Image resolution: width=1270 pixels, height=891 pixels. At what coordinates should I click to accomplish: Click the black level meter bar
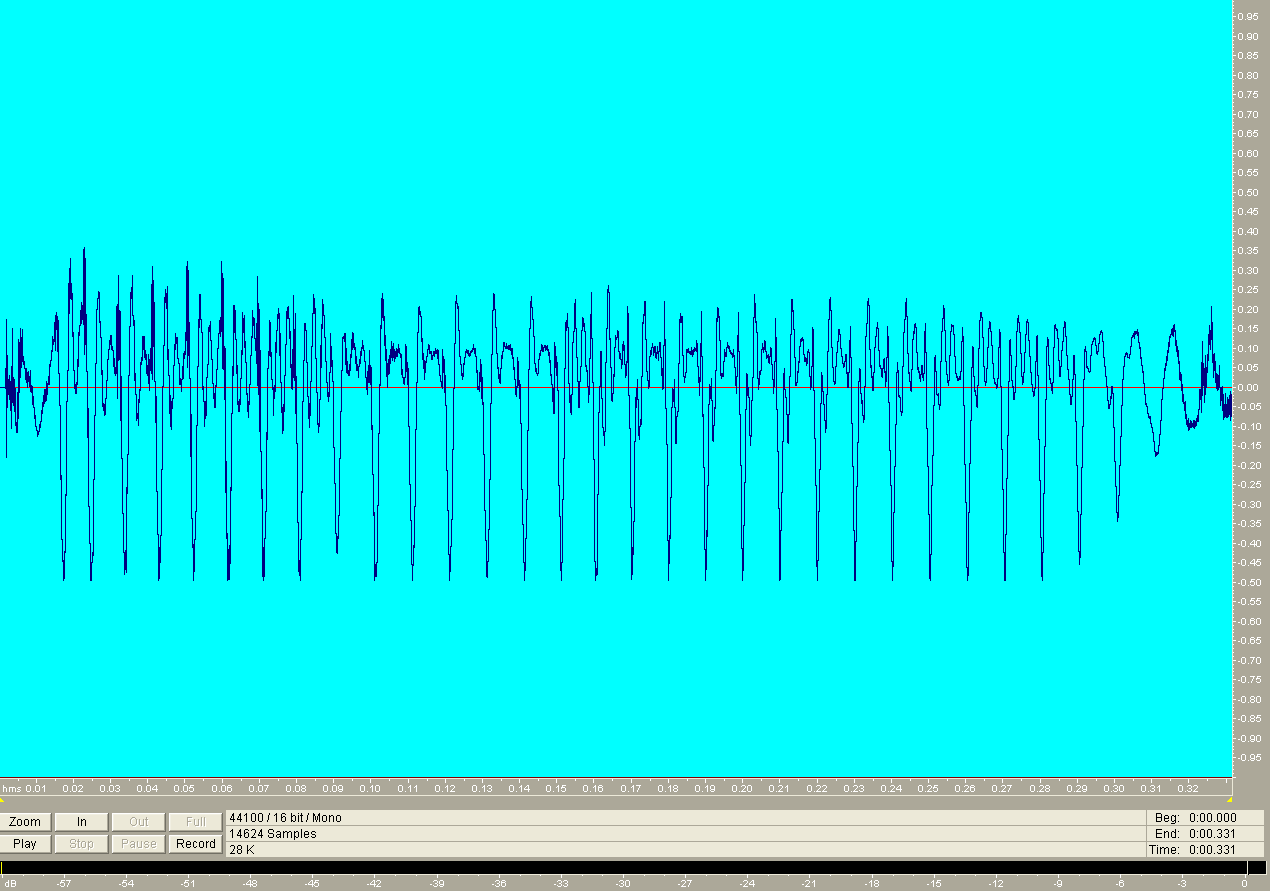tap(634, 868)
